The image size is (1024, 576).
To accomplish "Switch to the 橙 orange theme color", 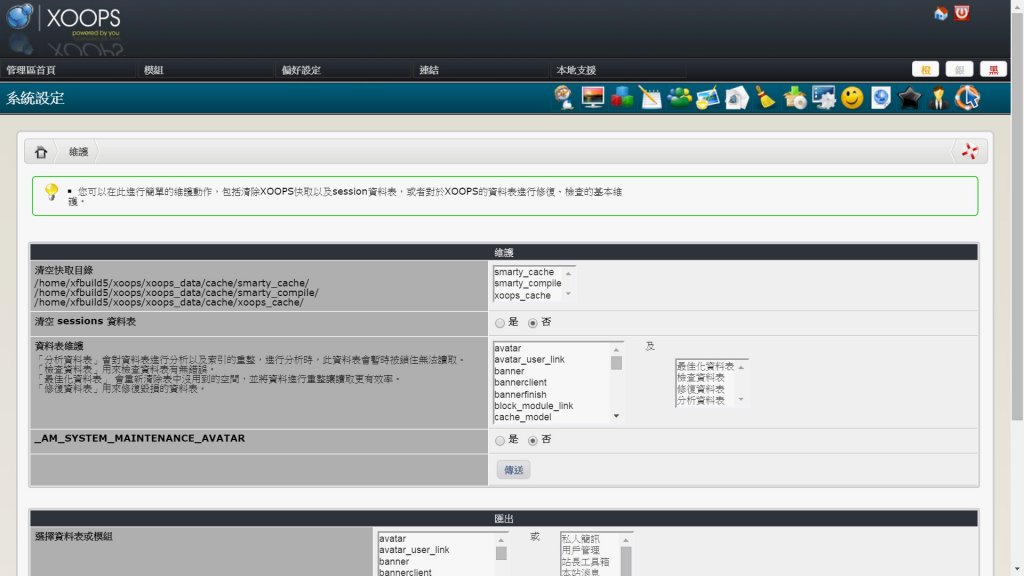I will pos(926,69).
